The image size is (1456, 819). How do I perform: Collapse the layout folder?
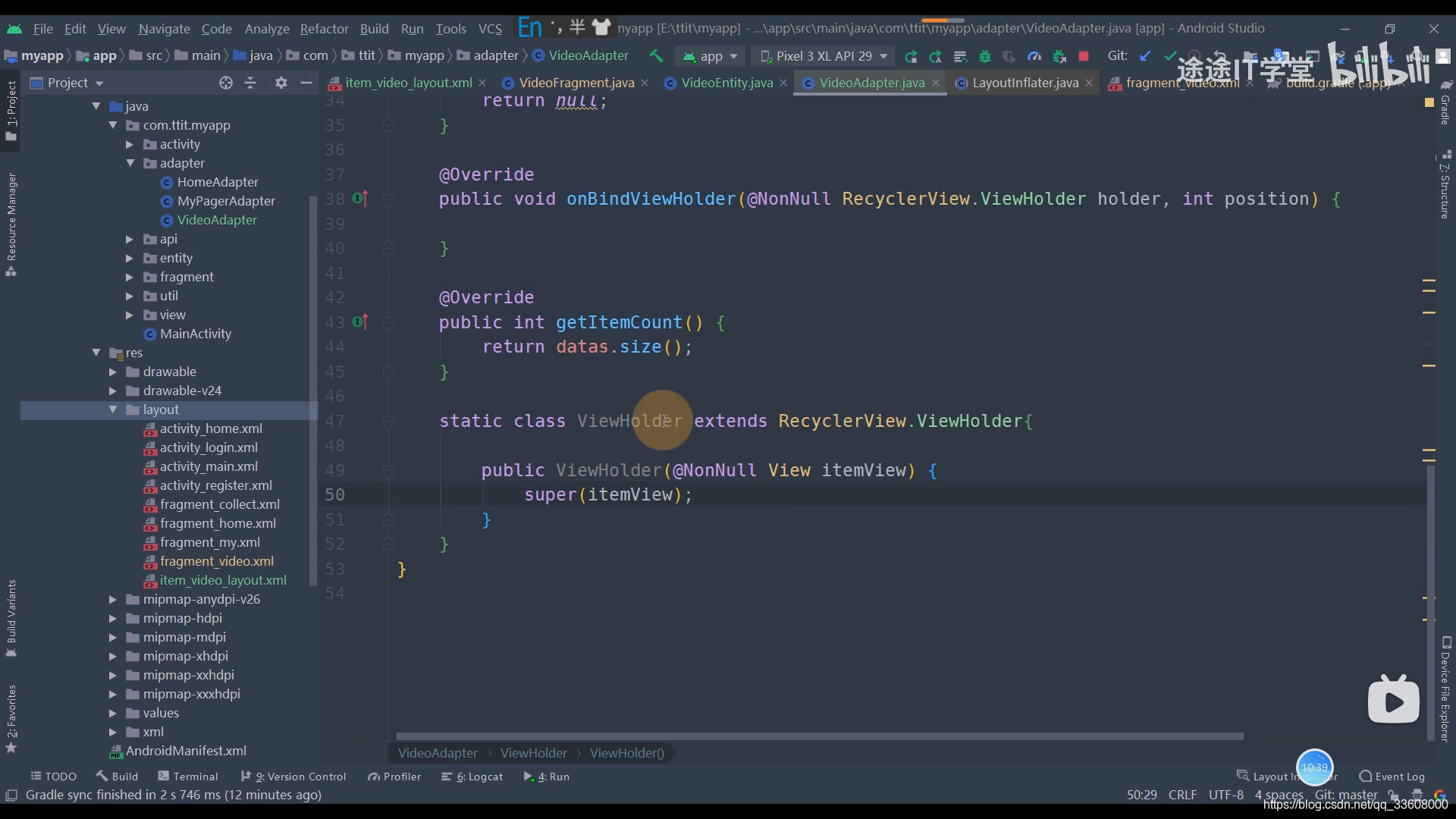tap(113, 409)
